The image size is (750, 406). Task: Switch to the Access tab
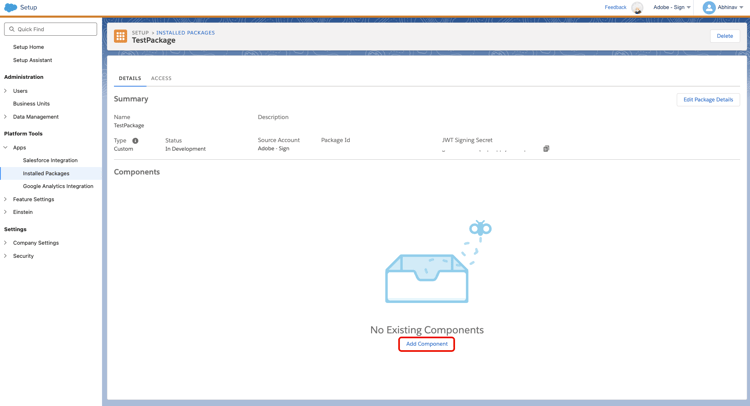coord(161,78)
